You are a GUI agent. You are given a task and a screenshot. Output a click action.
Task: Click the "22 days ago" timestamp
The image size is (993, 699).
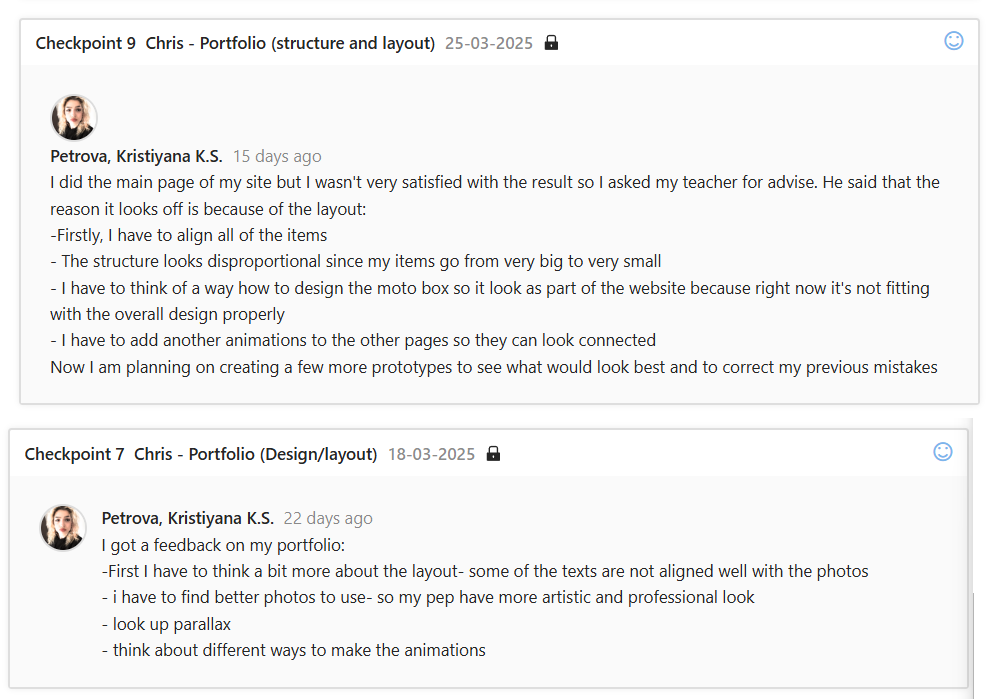tap(328, 518)
